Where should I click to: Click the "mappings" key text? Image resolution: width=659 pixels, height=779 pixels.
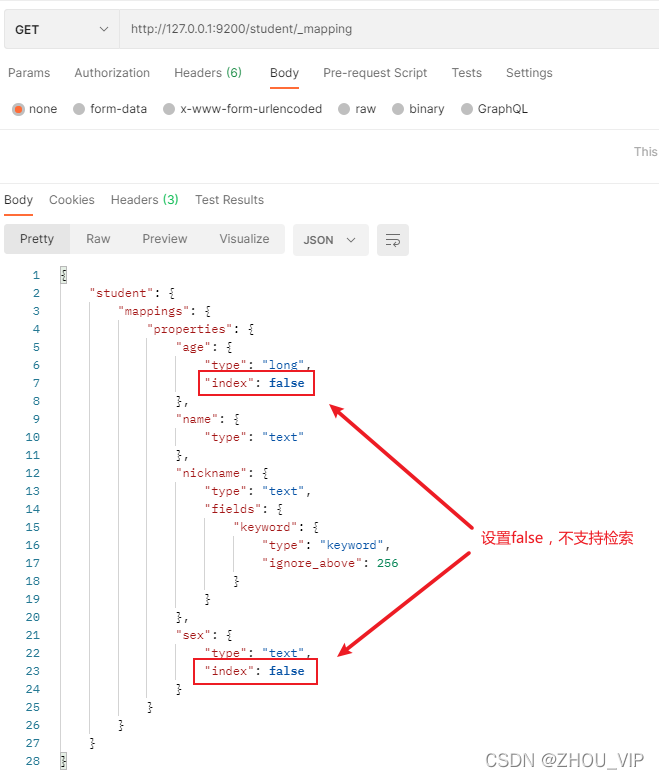coord(154,311)
